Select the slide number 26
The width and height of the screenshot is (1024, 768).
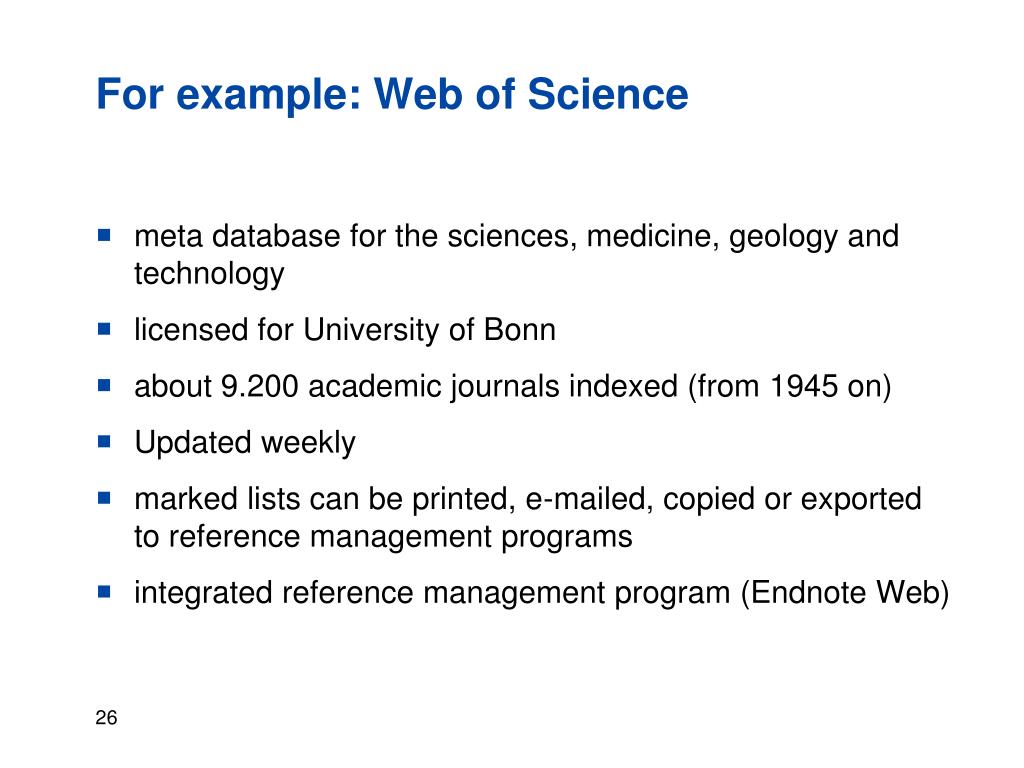[x=106, y=718]
